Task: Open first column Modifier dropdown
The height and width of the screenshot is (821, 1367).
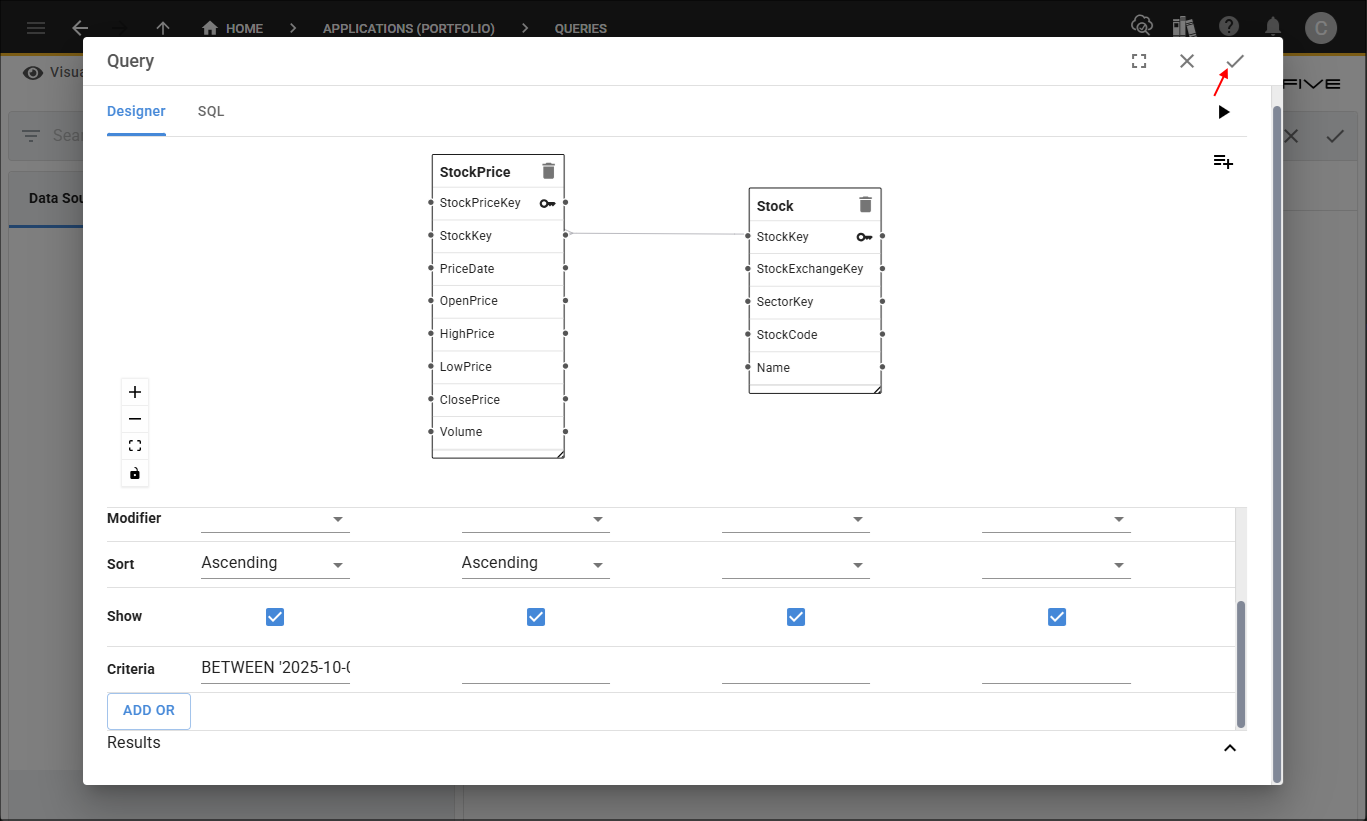Action: 275,519
